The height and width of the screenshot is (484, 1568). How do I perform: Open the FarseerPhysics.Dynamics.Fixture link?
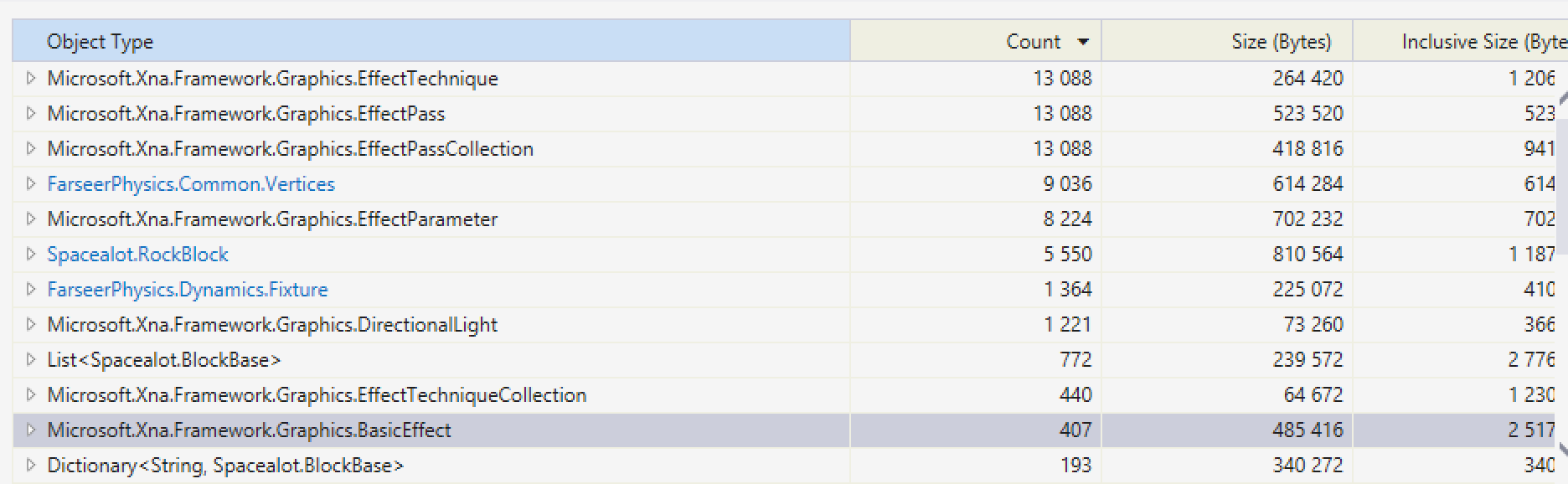188,289
